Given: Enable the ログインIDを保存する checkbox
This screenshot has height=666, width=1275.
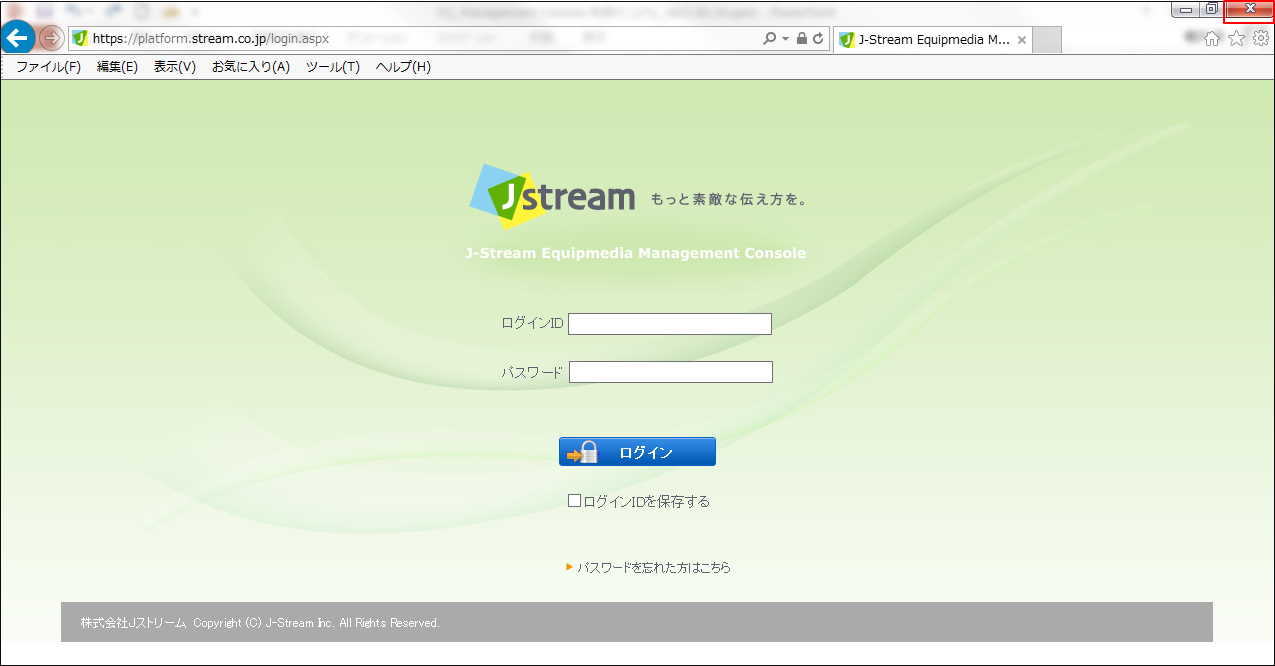Looking at the screenshot, I should (x=574, y=501).
